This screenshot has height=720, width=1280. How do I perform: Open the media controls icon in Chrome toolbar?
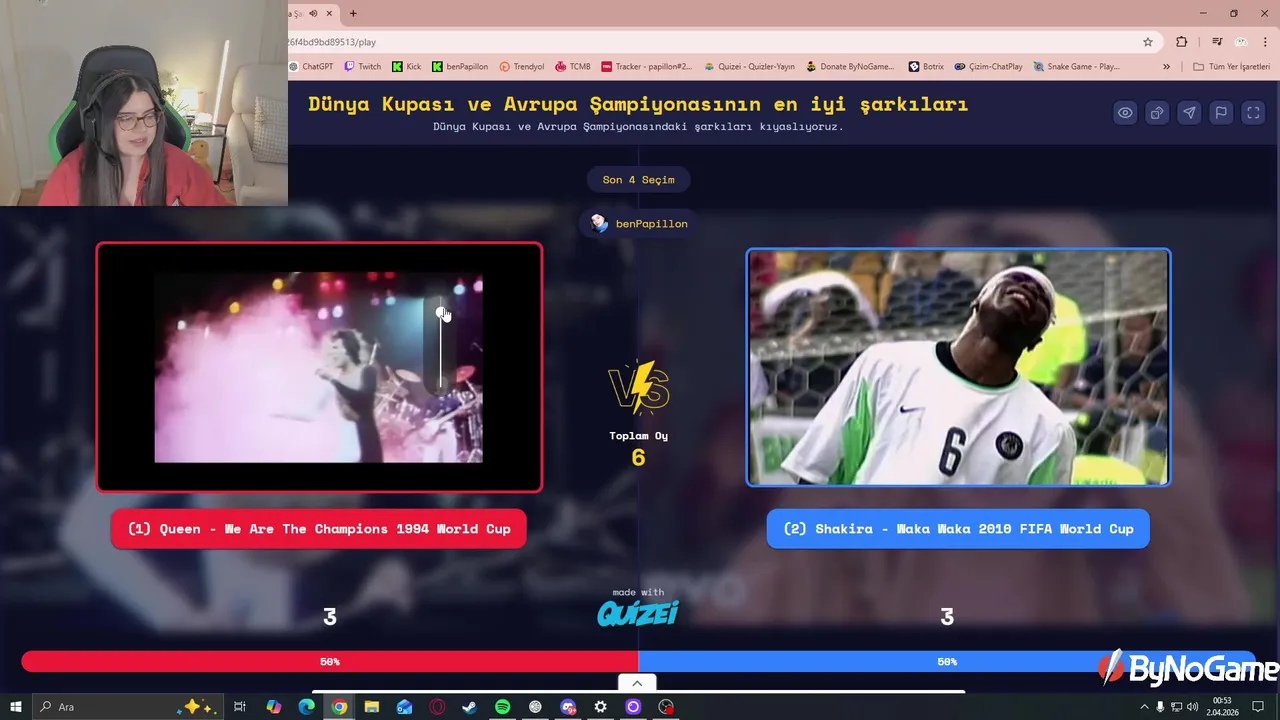[x=1217, y=42]
